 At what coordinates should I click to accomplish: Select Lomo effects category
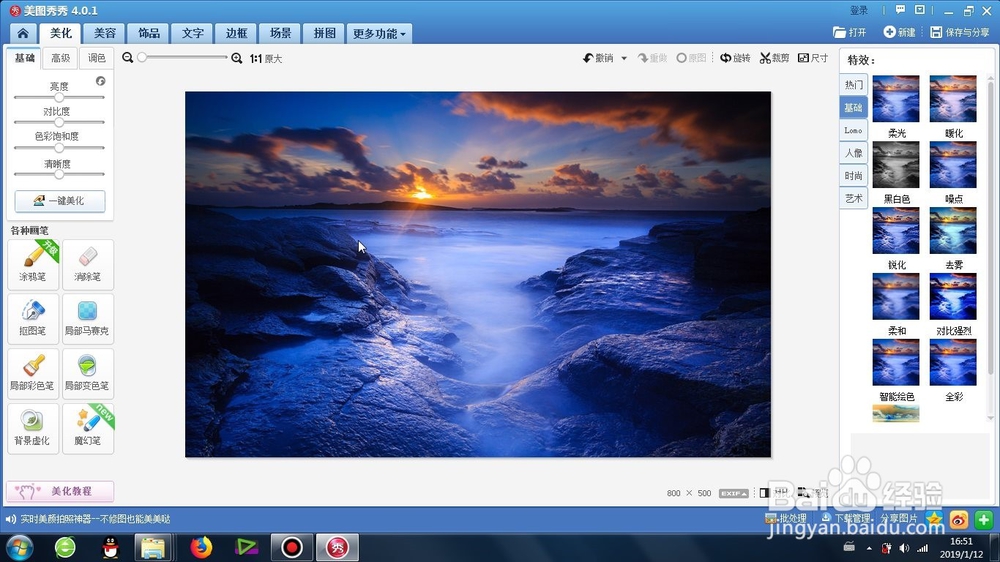pyautogui.click(x=853, y=130)
